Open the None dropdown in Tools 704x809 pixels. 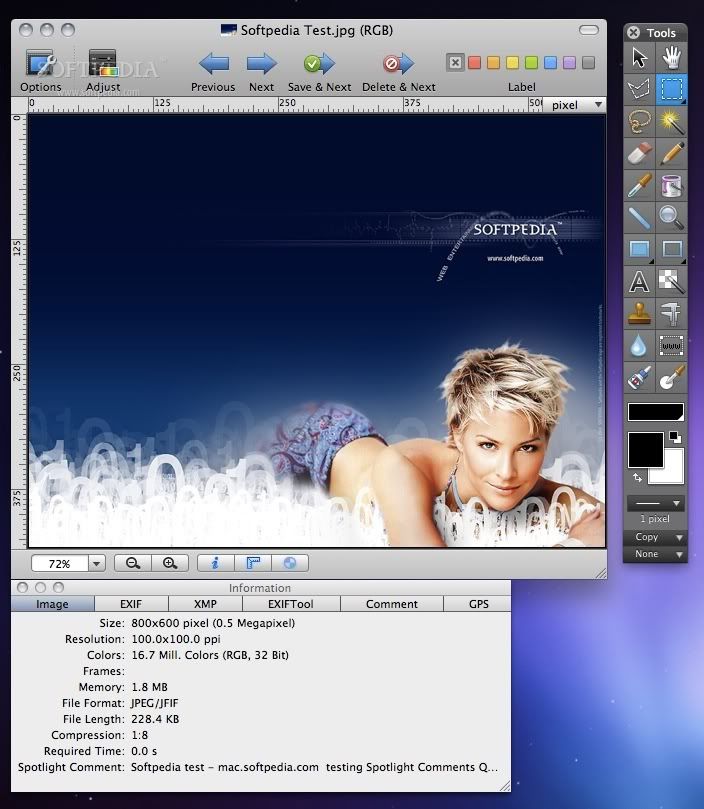click(x=655, y=554)
